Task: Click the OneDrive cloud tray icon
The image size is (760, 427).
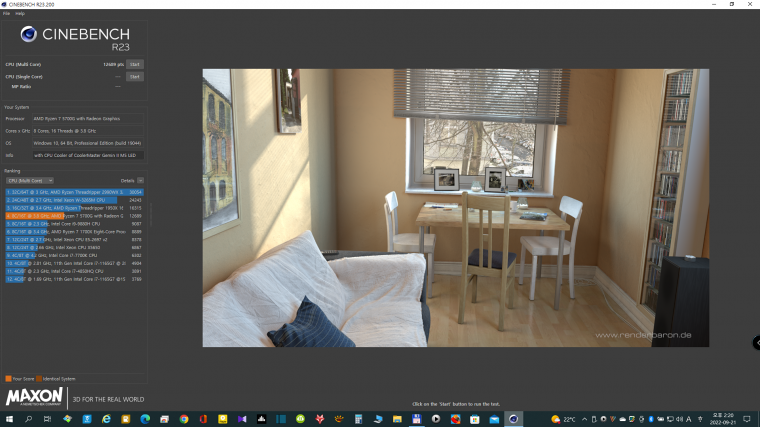Action: (622, 419)
